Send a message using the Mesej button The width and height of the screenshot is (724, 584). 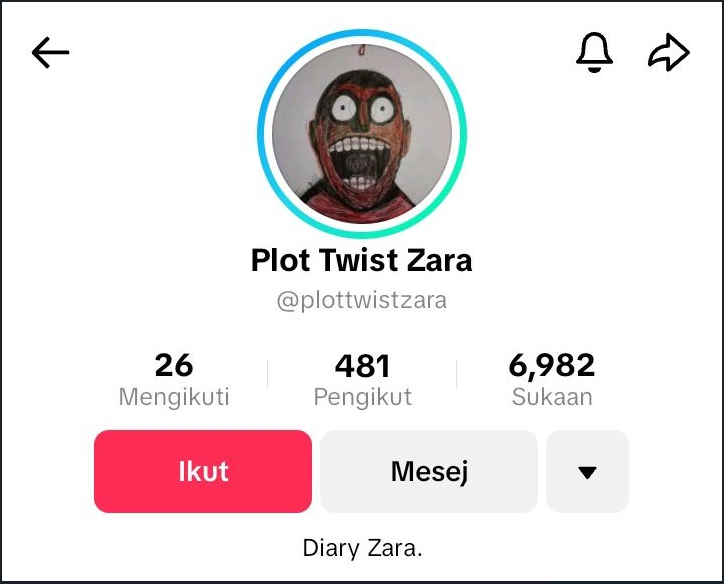pyautogui.click(x=429, y=471)
